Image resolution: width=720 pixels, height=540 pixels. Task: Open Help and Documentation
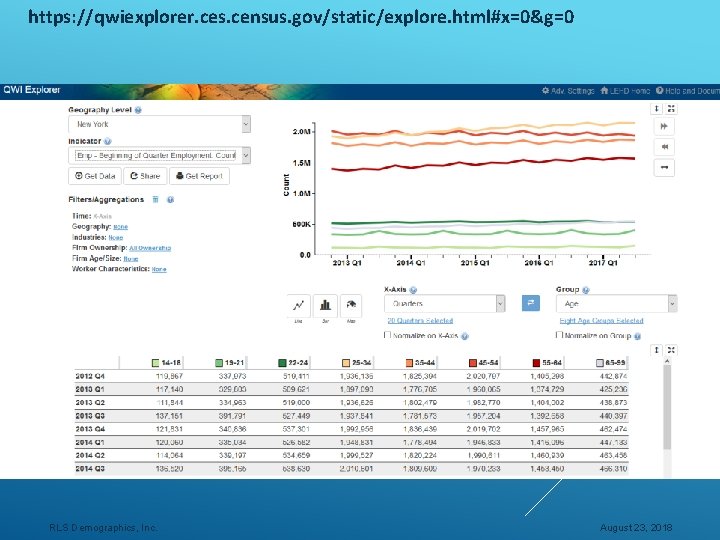click(687, 91)
